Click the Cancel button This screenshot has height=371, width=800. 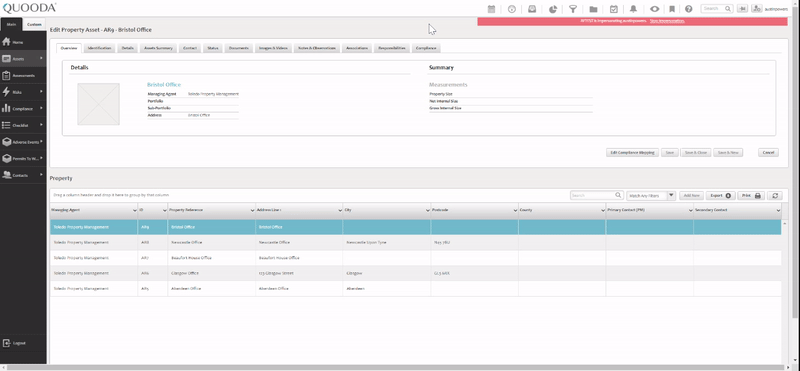[768, 153]
